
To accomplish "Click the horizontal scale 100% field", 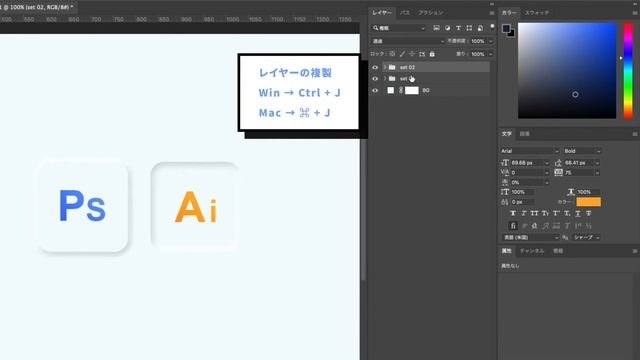I will coord(588,192).
